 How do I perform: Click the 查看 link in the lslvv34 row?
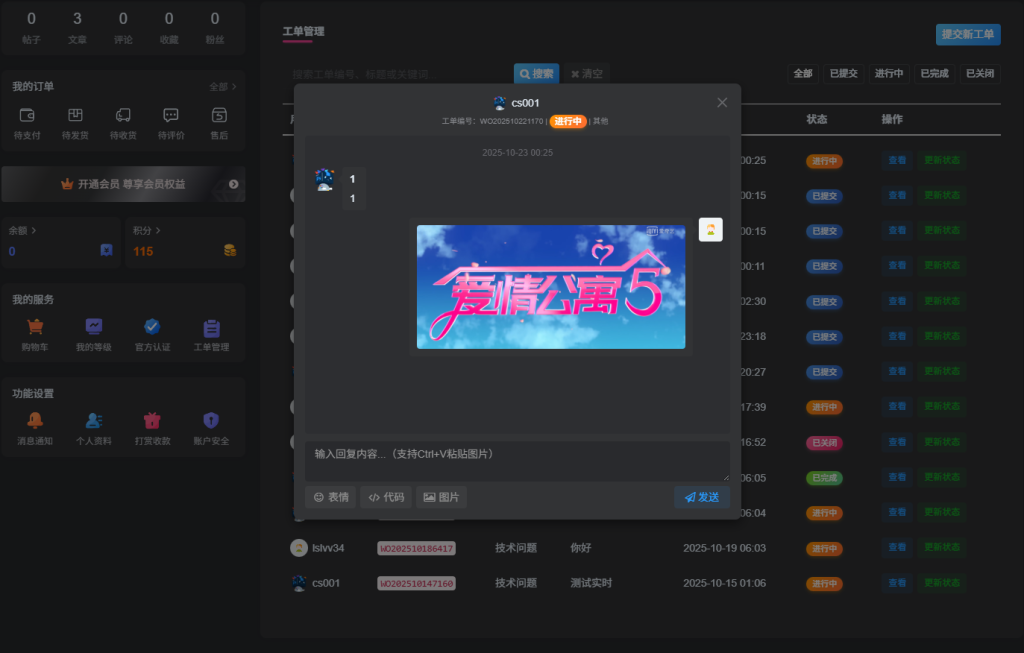897,547
